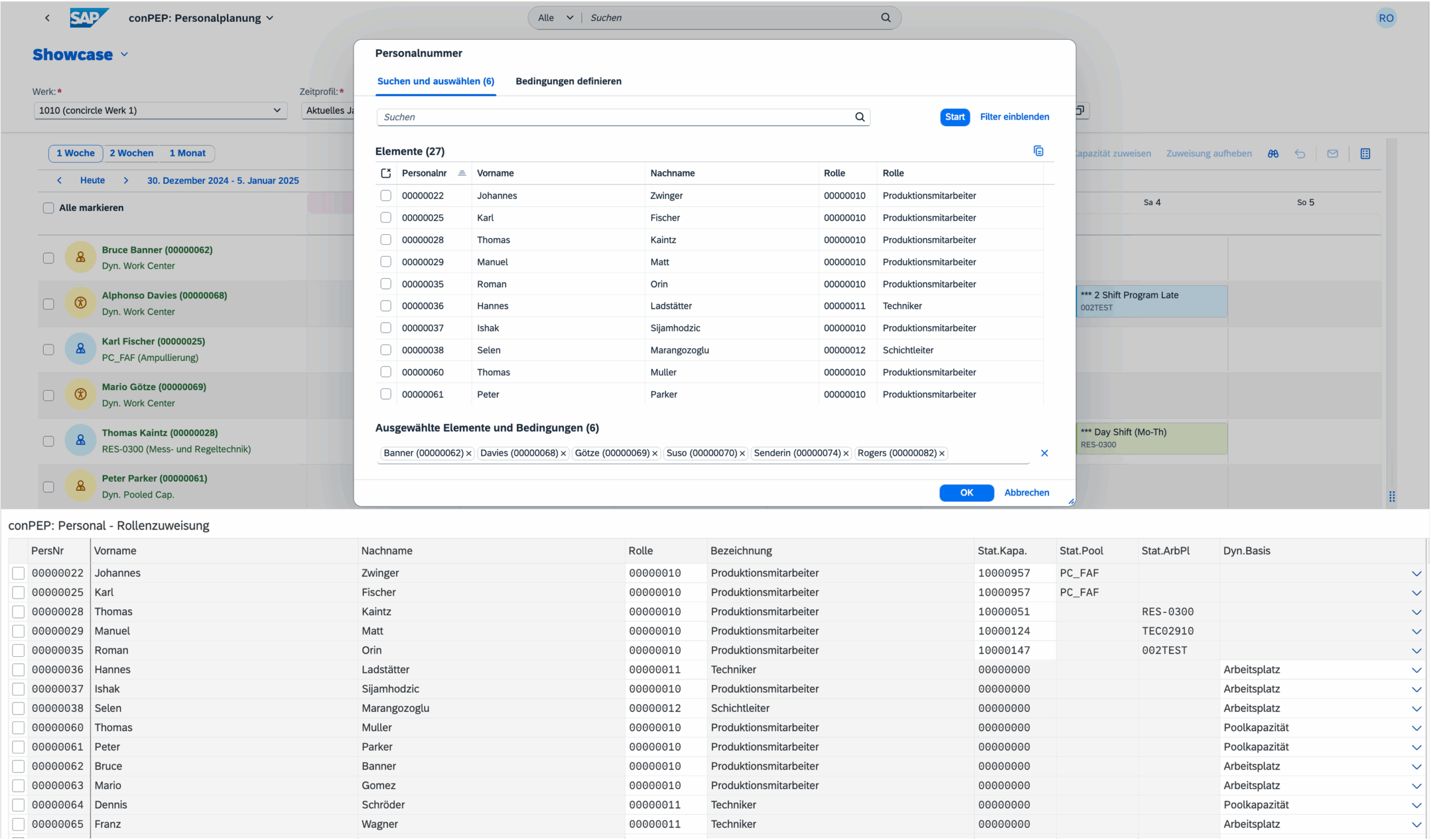Viewport: 1431px width, 840px height.
Task: Click the binoculars search icon in toolbar
Action: (x=1273, y=154)
